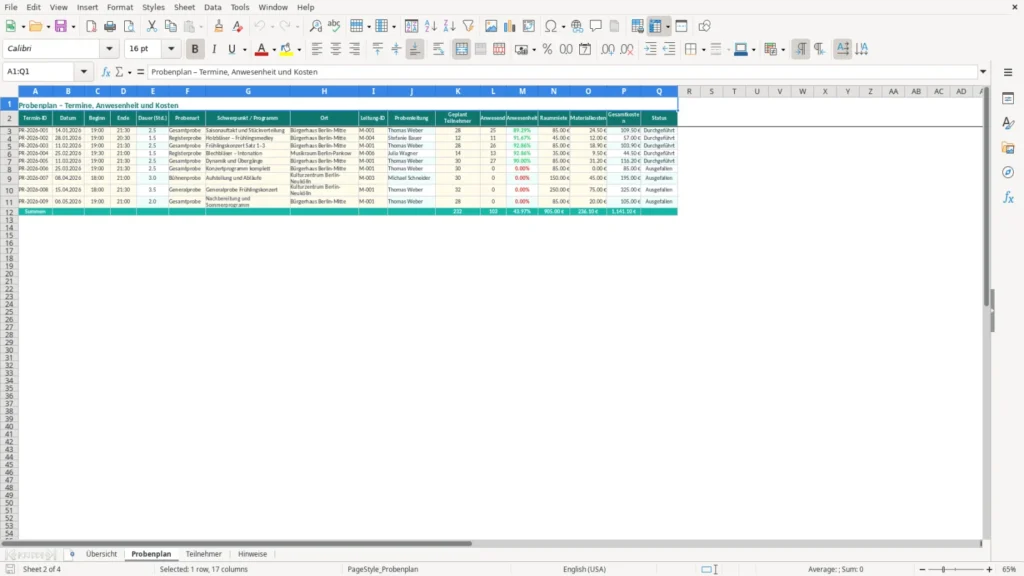Screen dimensions: 1024x576
Task: Insert a special character
Action: (x=551, y=26)
